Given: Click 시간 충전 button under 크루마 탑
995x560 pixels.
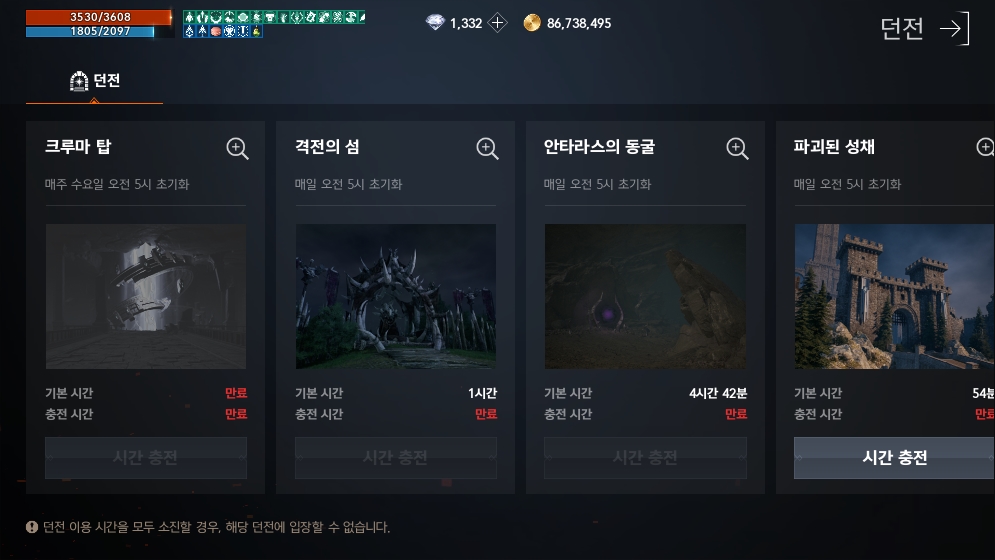Looking at the screenshot, I should click(146, 458).
